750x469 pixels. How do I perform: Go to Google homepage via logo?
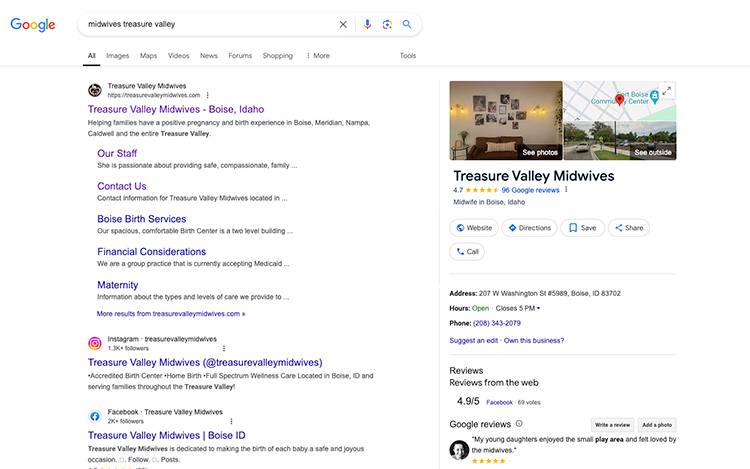33,24
